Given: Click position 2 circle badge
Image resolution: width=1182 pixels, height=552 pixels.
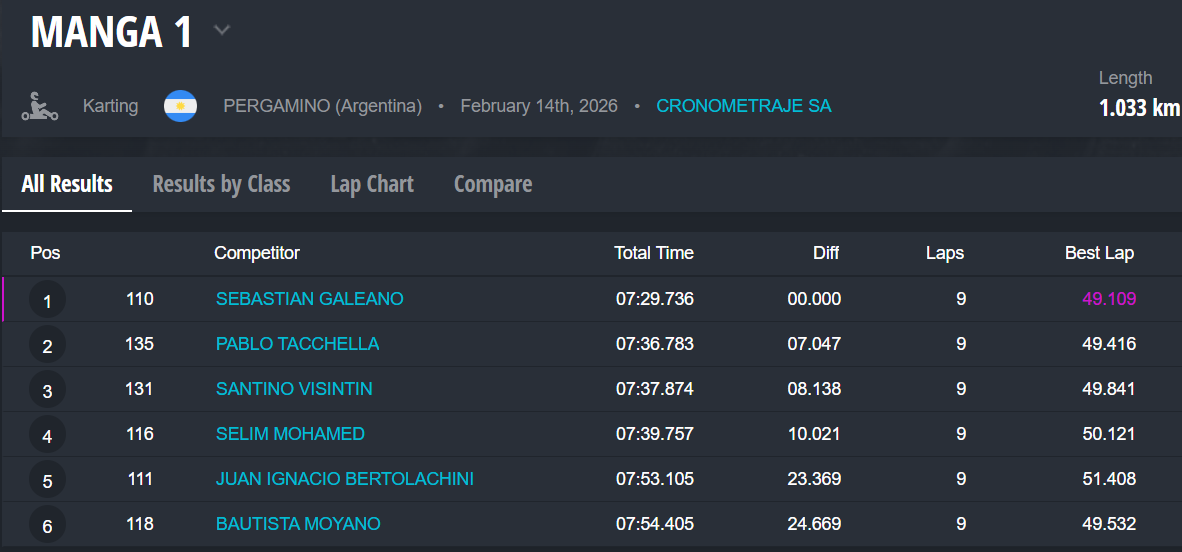Looking at the screenshot, I should click(47, 345).
